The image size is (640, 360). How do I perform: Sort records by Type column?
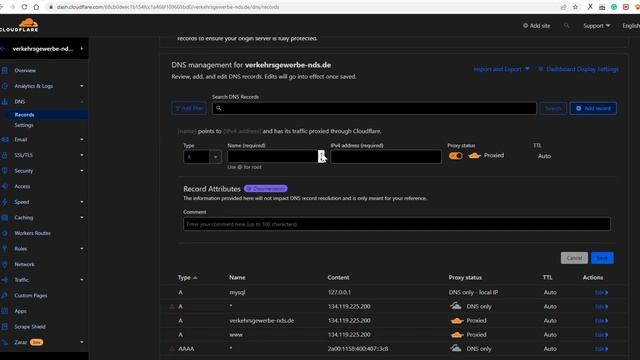[x=187, y=278]
